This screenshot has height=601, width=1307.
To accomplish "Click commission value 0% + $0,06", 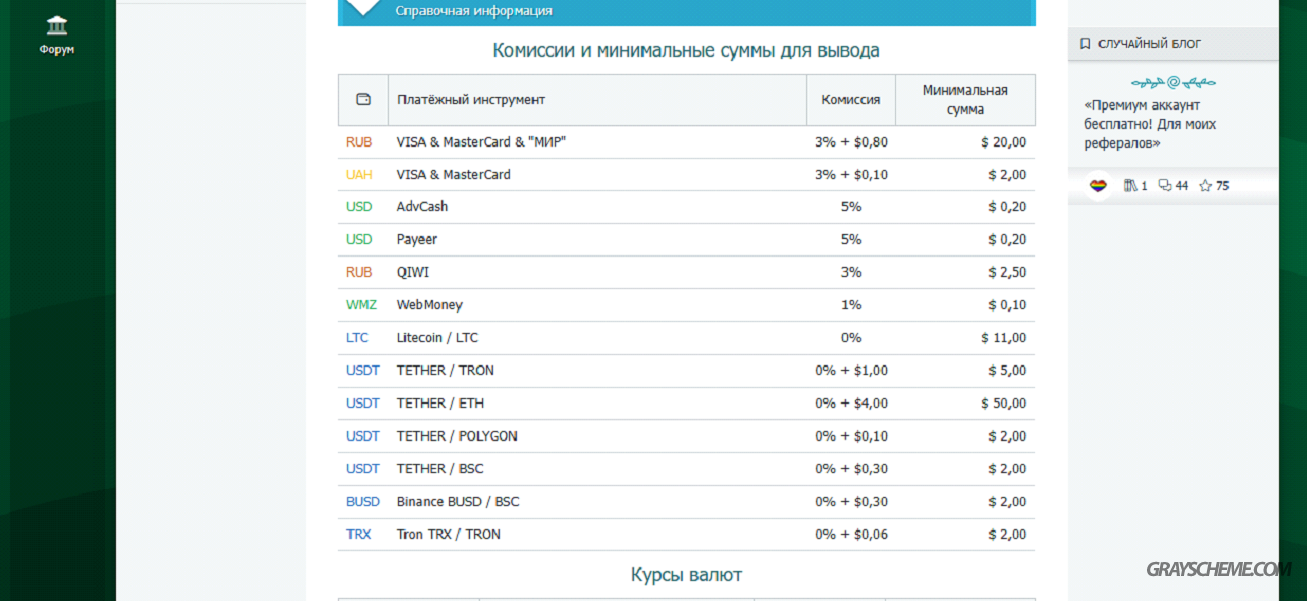I will click(851, 534).
